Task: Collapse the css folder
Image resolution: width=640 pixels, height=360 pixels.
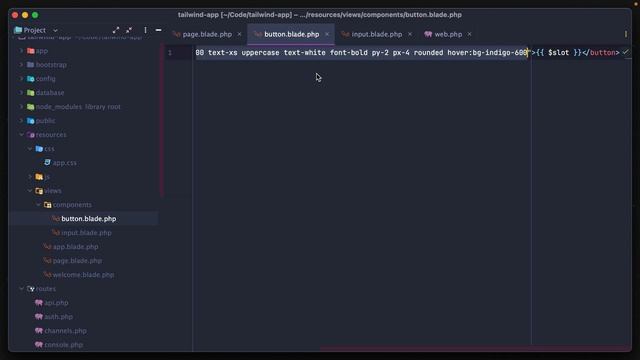Action: pyautogui.click(x=30, y=149)
